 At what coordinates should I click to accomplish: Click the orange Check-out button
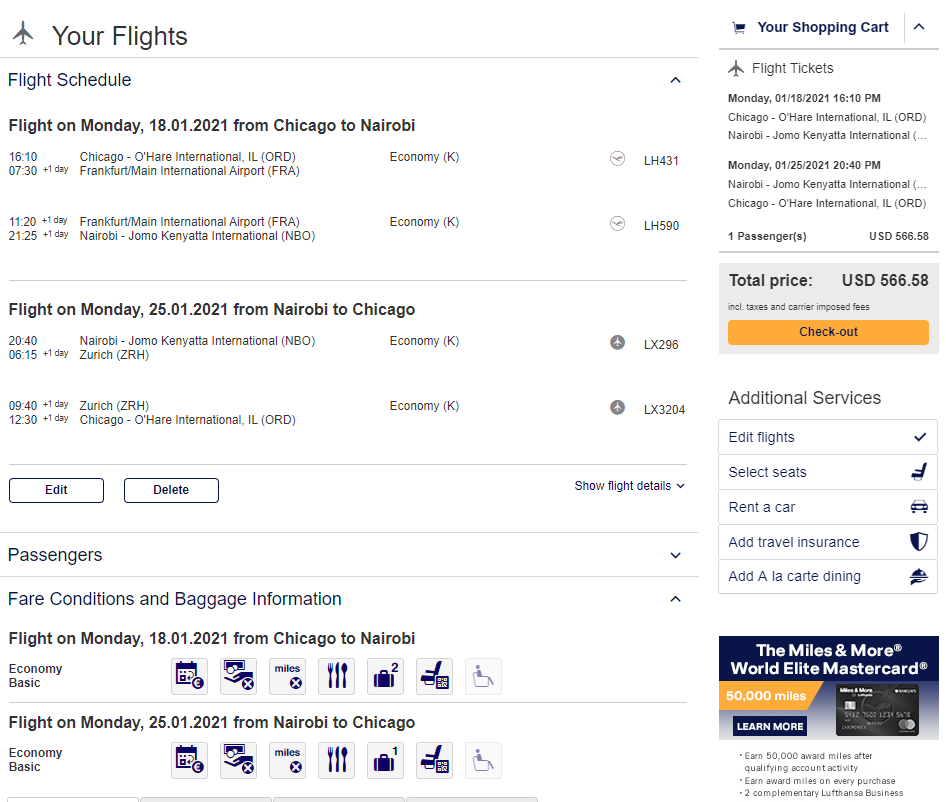[828, 332]
